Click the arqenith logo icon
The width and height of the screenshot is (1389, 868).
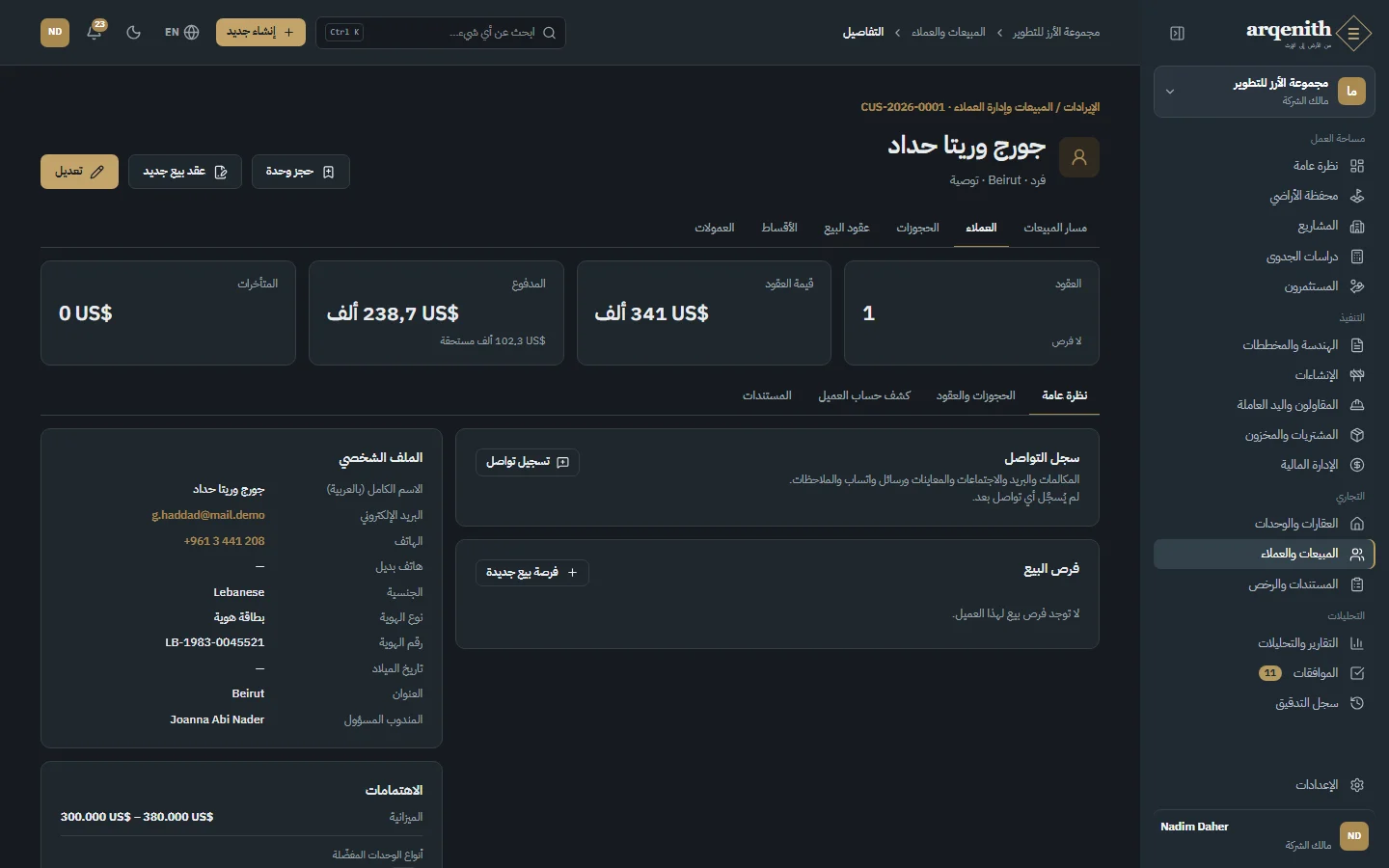click(x=1354, y=34)
